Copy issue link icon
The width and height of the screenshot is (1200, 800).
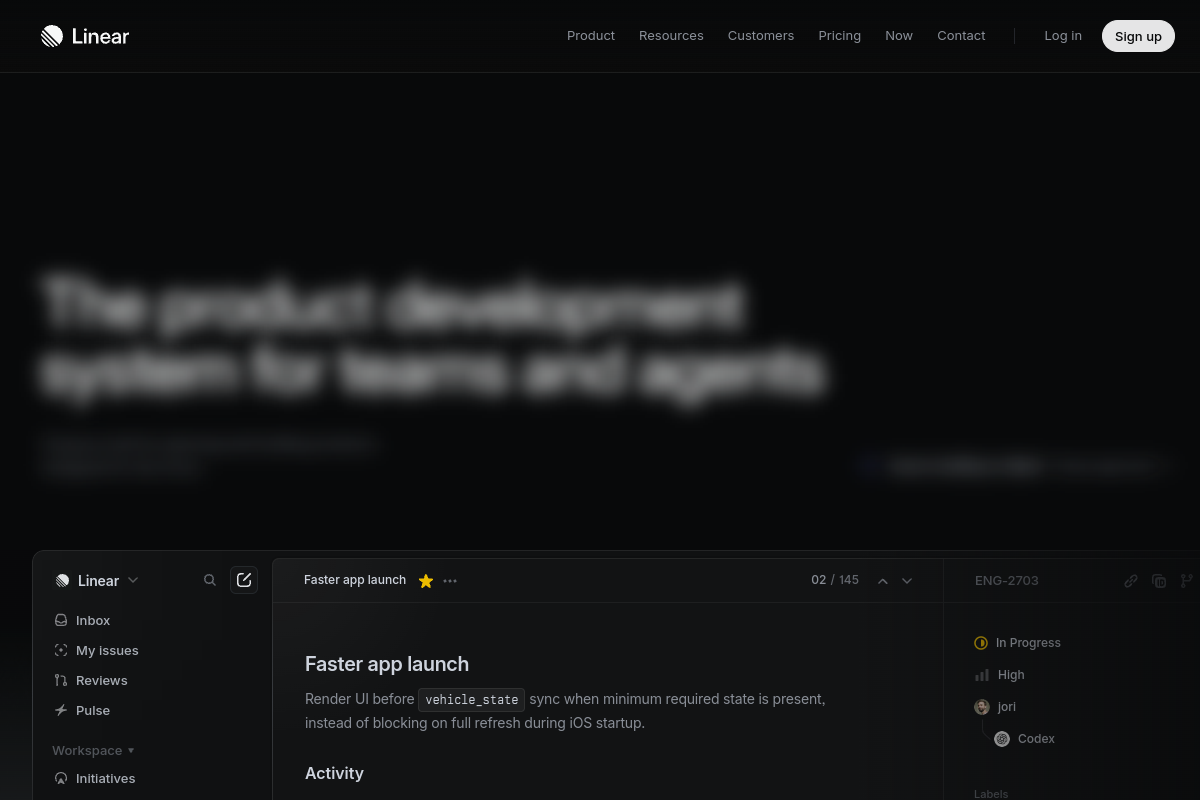pyautogui.click(x=1131, y=580)
